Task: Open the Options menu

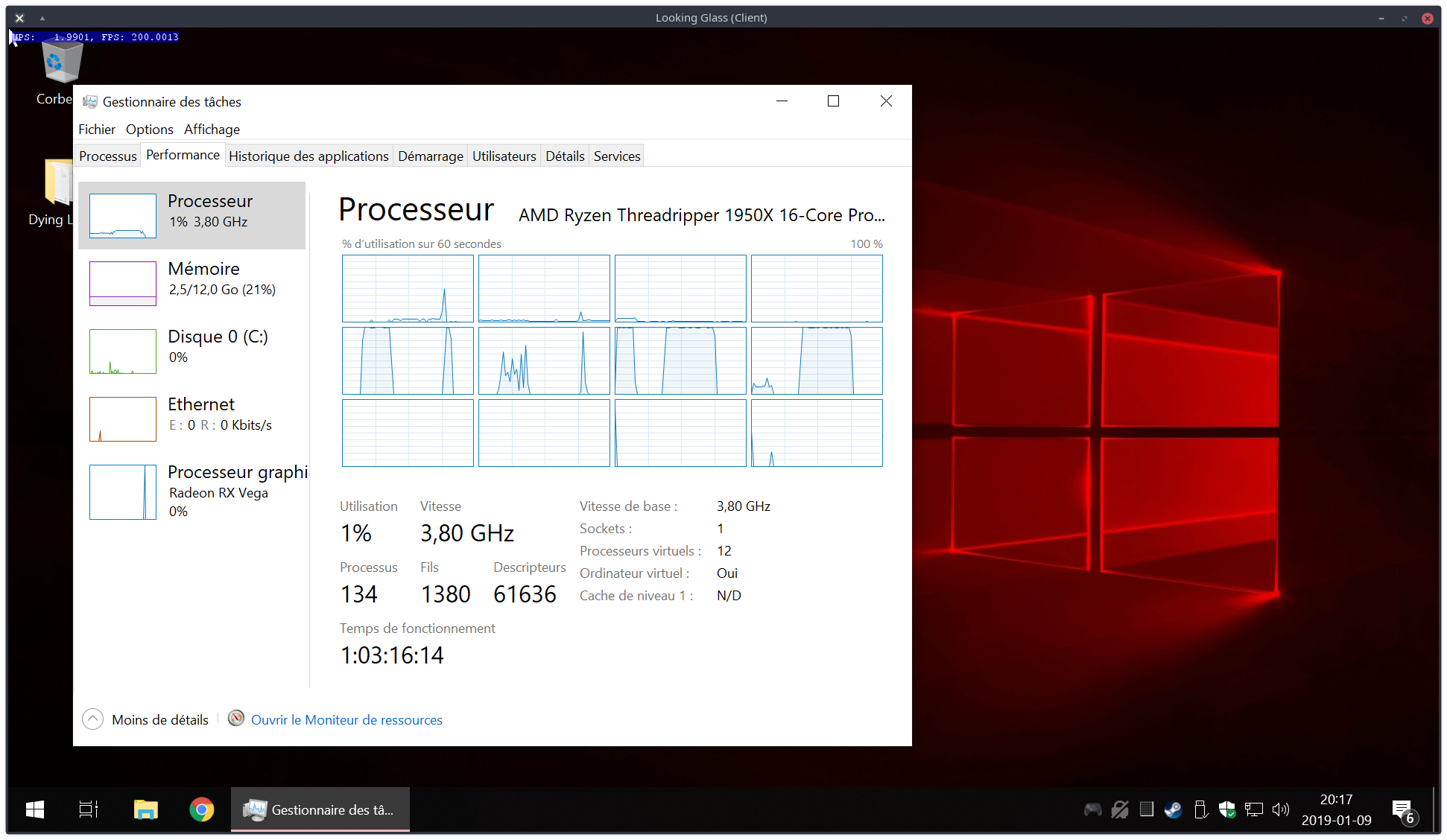Action: 149,130
